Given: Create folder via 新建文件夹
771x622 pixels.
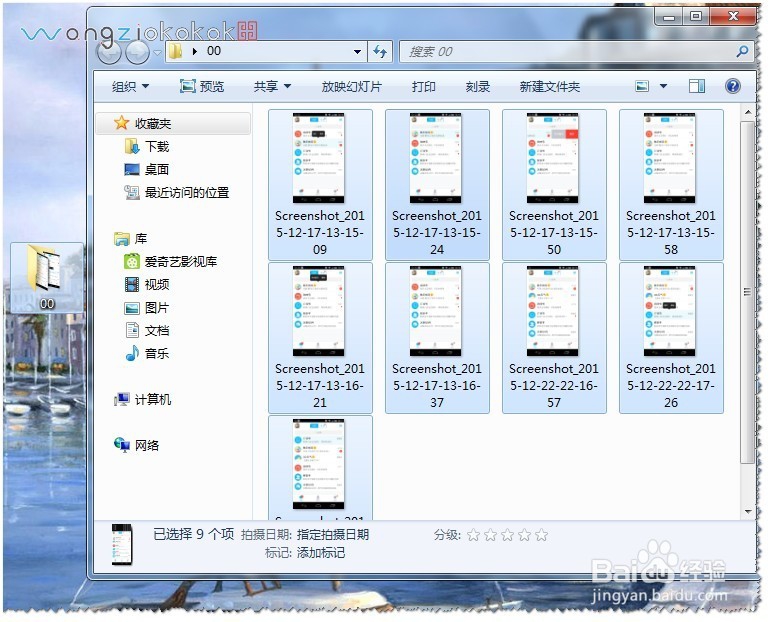Looking at the screenshot, I should click(549, 87).
